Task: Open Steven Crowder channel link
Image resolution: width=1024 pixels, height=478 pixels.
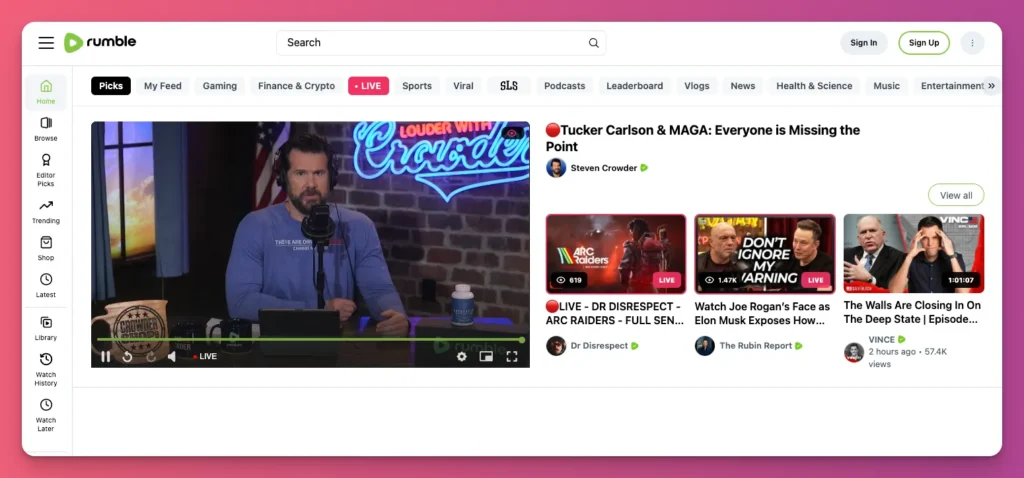Action: coord(603,168)
